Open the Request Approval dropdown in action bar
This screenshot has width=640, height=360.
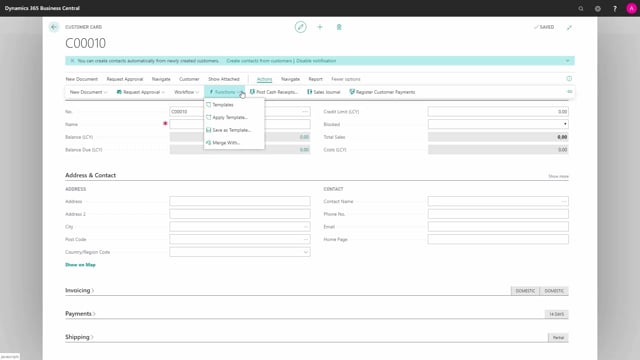(141, 92)
